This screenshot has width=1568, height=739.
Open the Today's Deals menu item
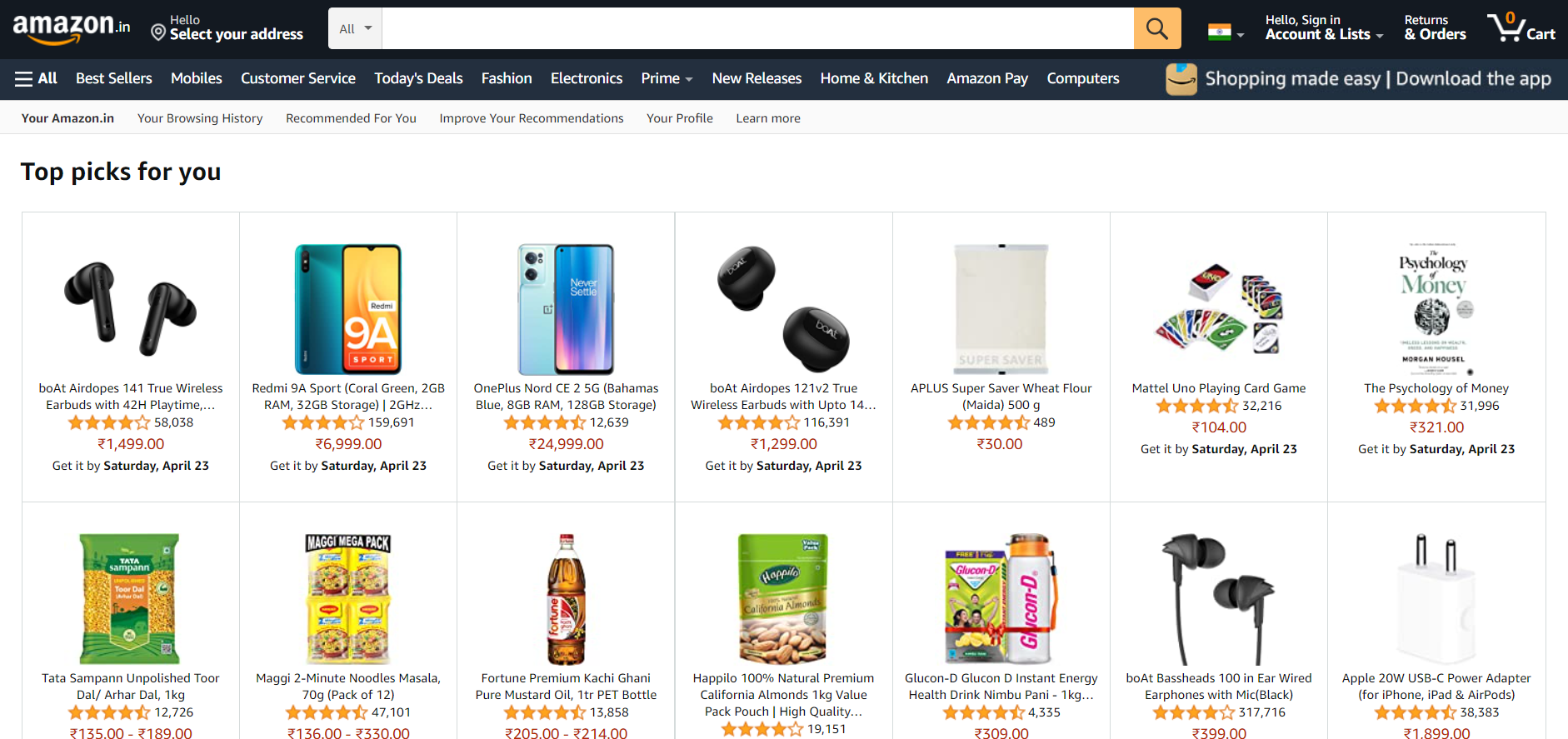pos(418,78)
